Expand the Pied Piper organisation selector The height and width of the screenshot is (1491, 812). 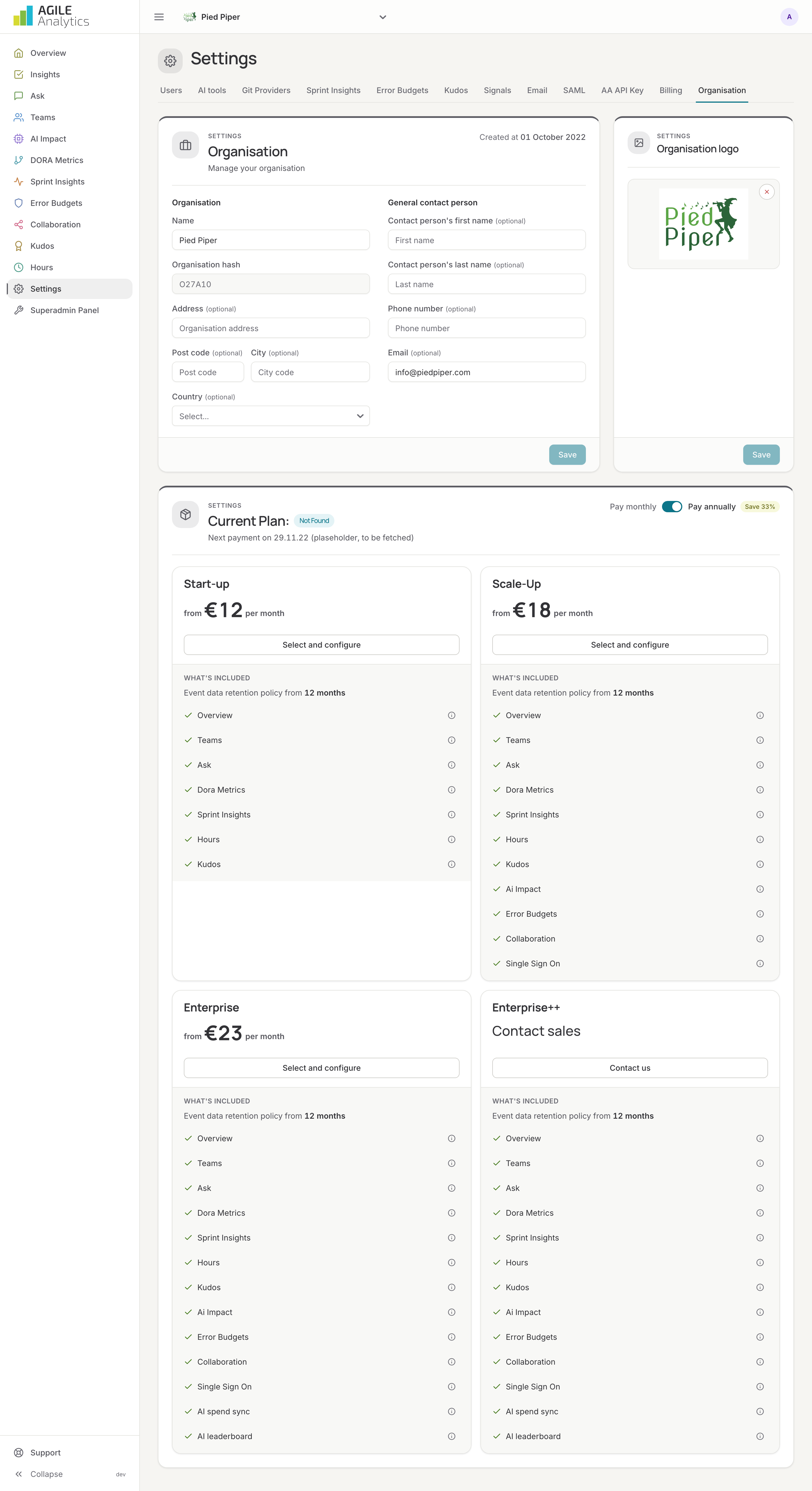click(x=284, y=17)
